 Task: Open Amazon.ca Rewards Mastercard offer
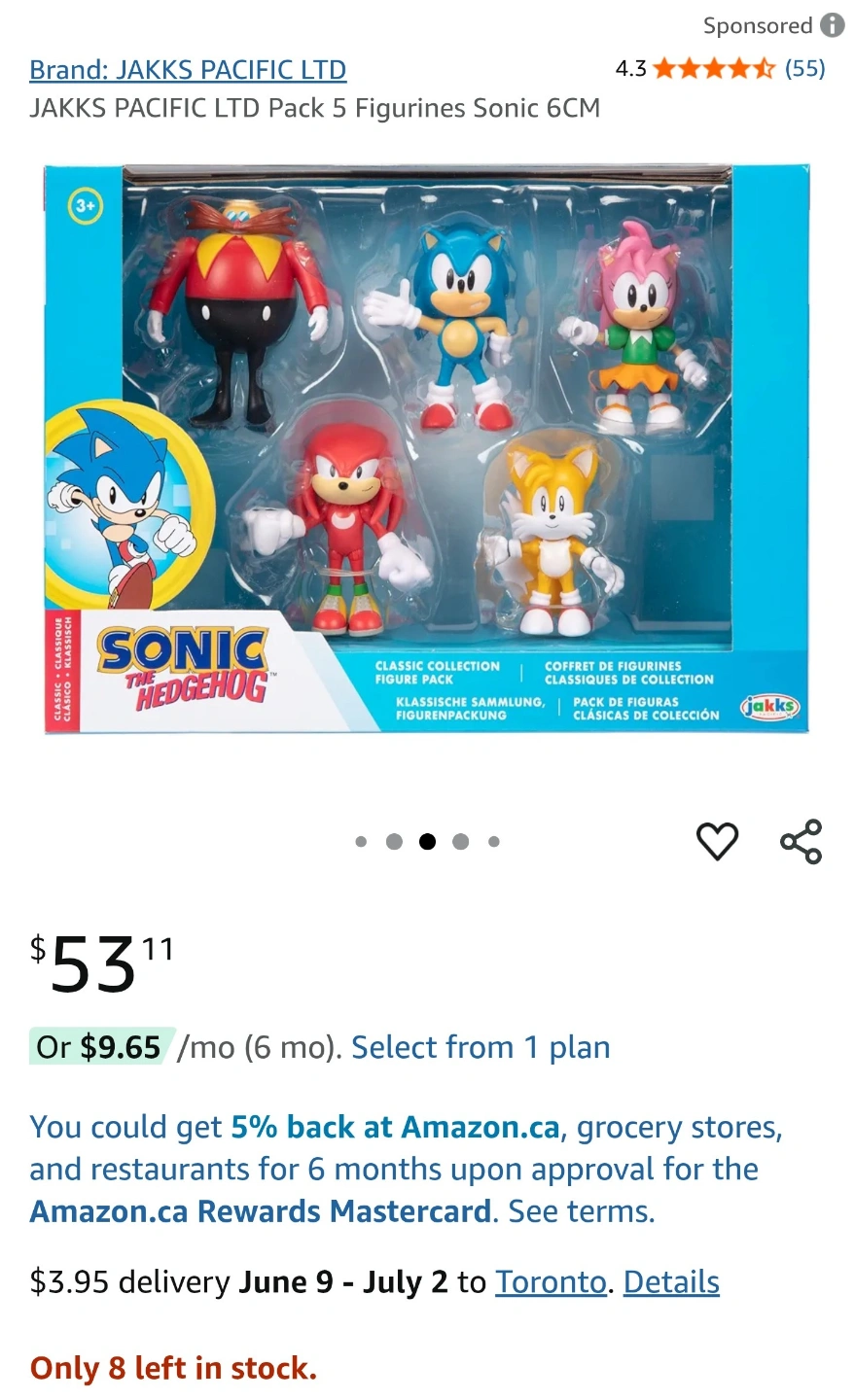(261, 1211)
